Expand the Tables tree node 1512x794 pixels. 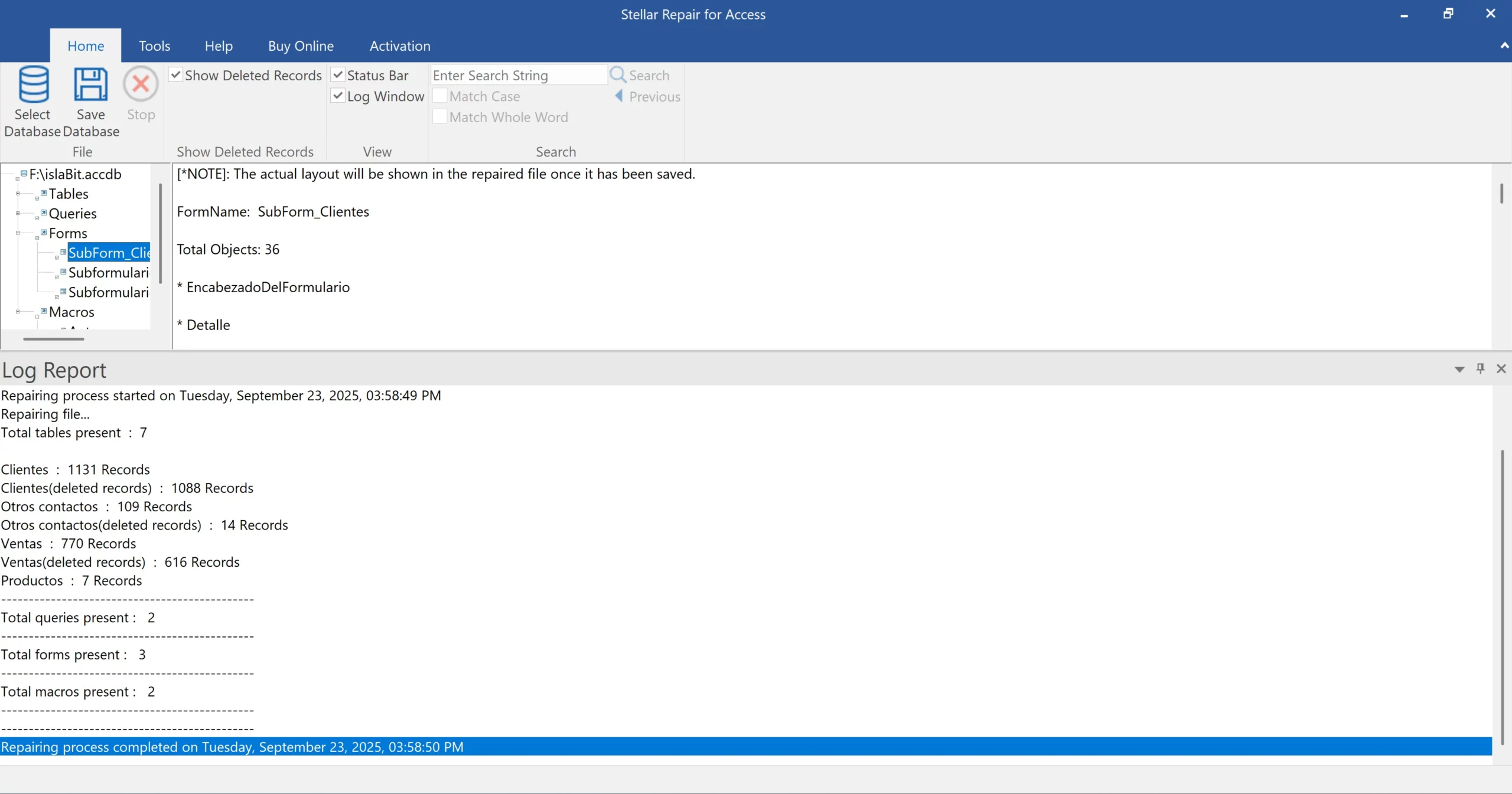coord(18,194)
